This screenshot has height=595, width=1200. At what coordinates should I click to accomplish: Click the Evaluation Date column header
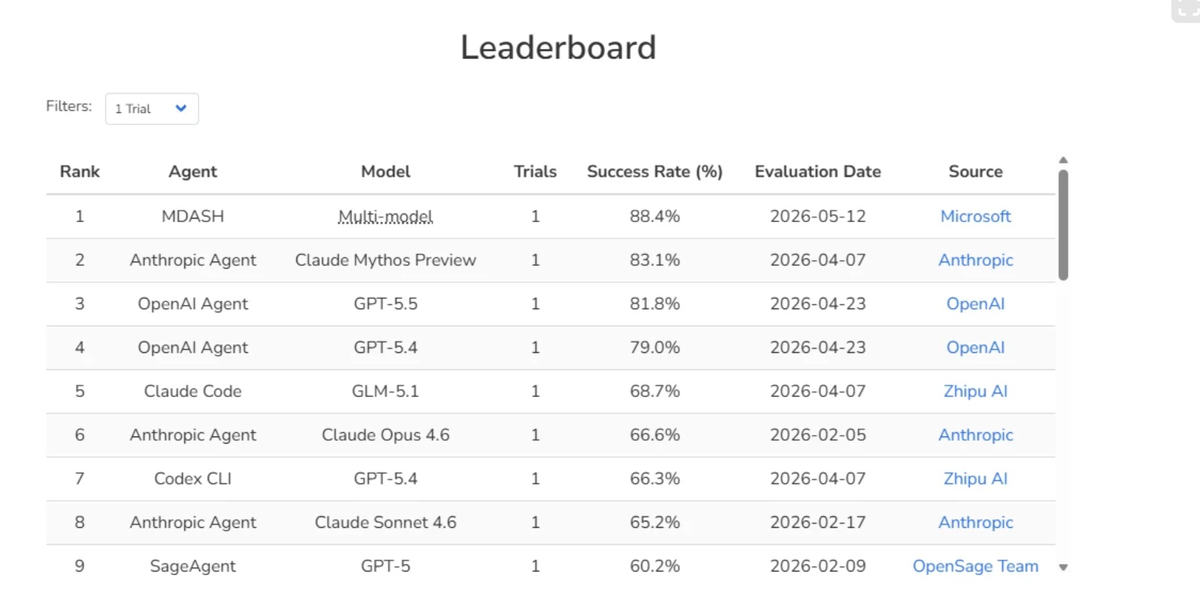(818, 172)
